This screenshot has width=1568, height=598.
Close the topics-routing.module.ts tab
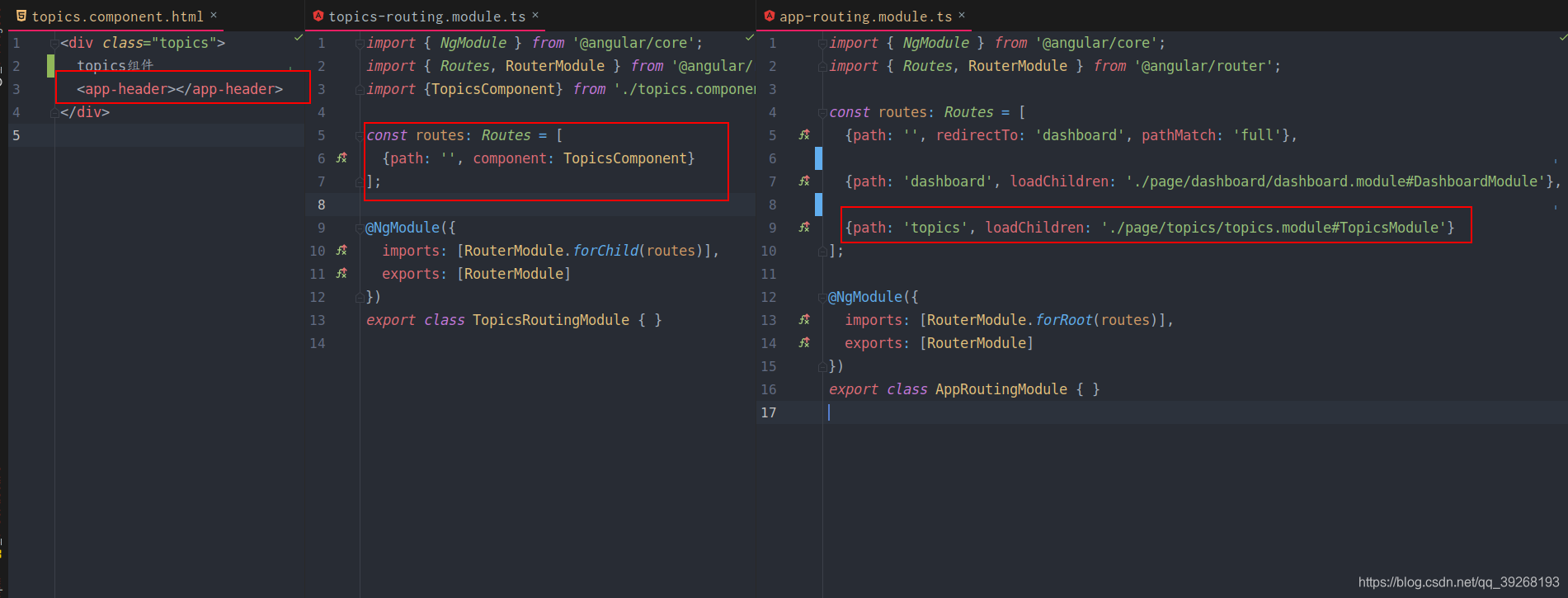pos(535,15)
